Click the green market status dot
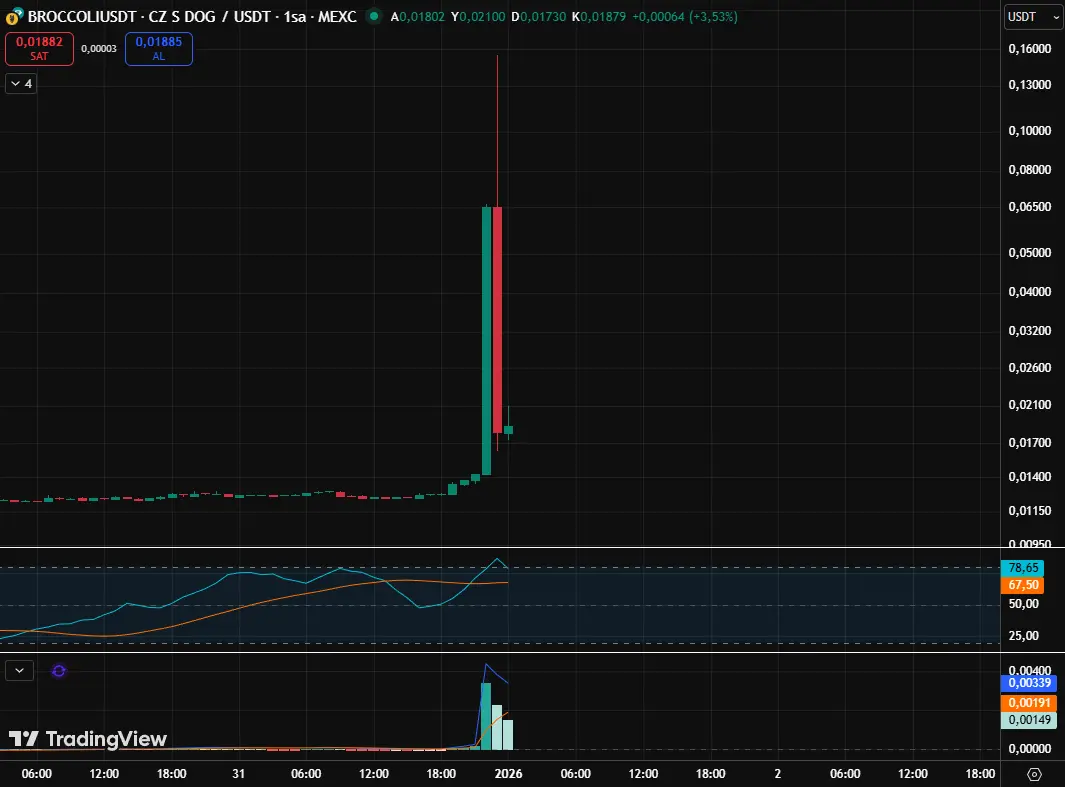1065x787 pixels. pyautogui.click(x=373, y=16)
